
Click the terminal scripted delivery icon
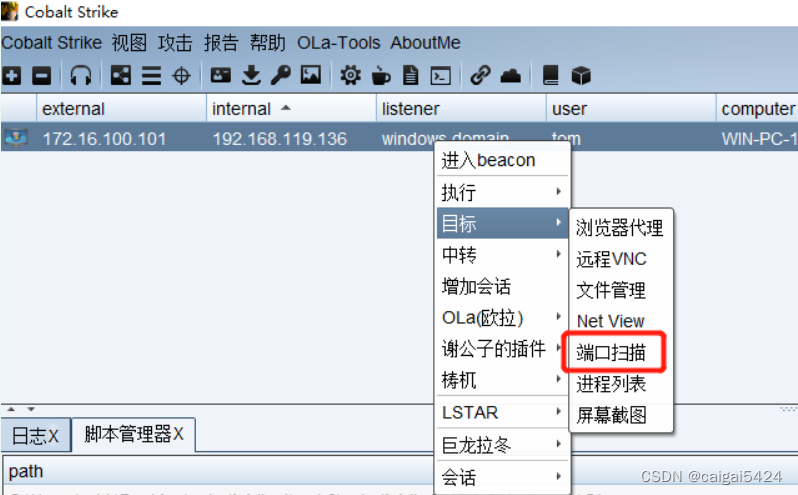tap(441, 76)
